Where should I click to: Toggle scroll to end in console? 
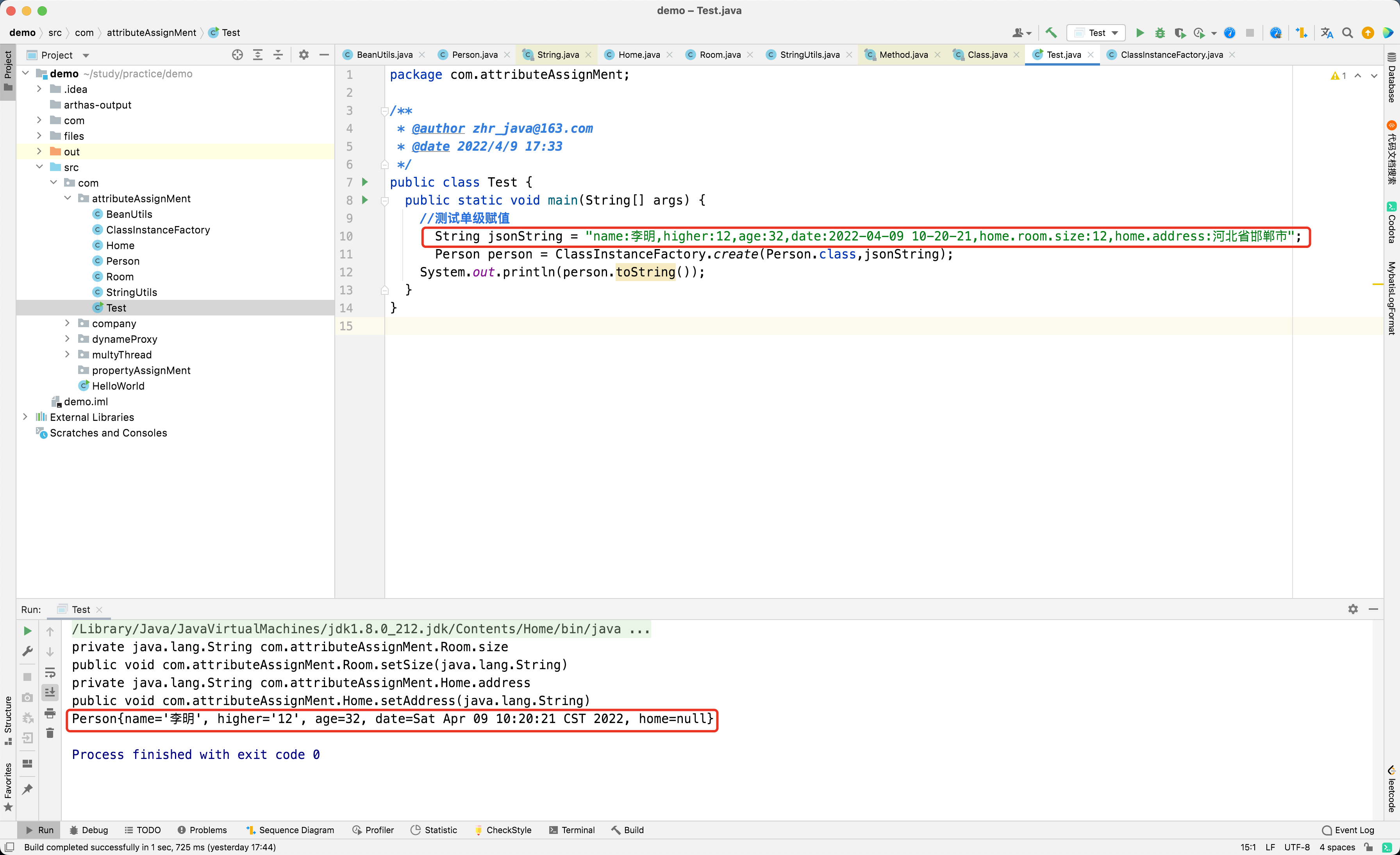coord(50,692)
